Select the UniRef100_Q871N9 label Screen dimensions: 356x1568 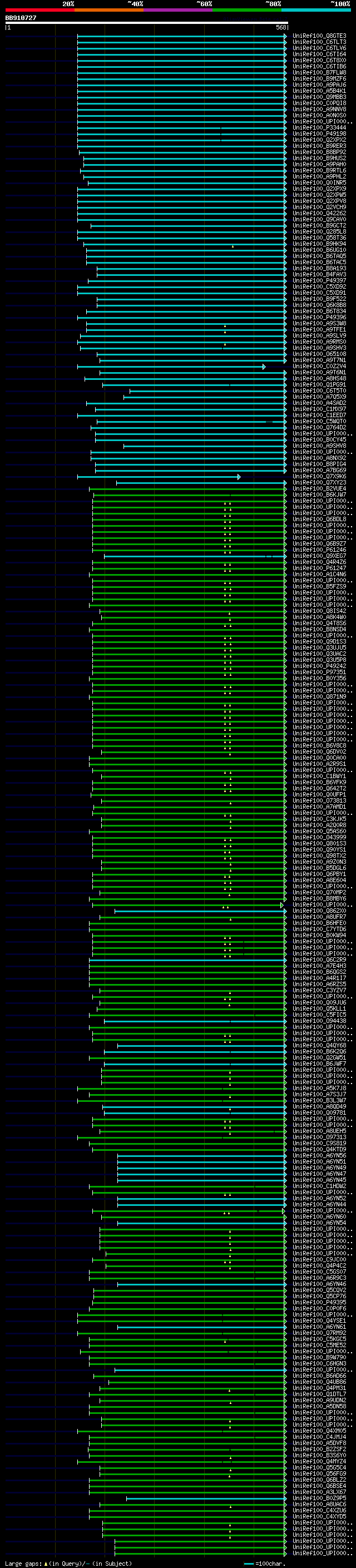tap(319, 696)
